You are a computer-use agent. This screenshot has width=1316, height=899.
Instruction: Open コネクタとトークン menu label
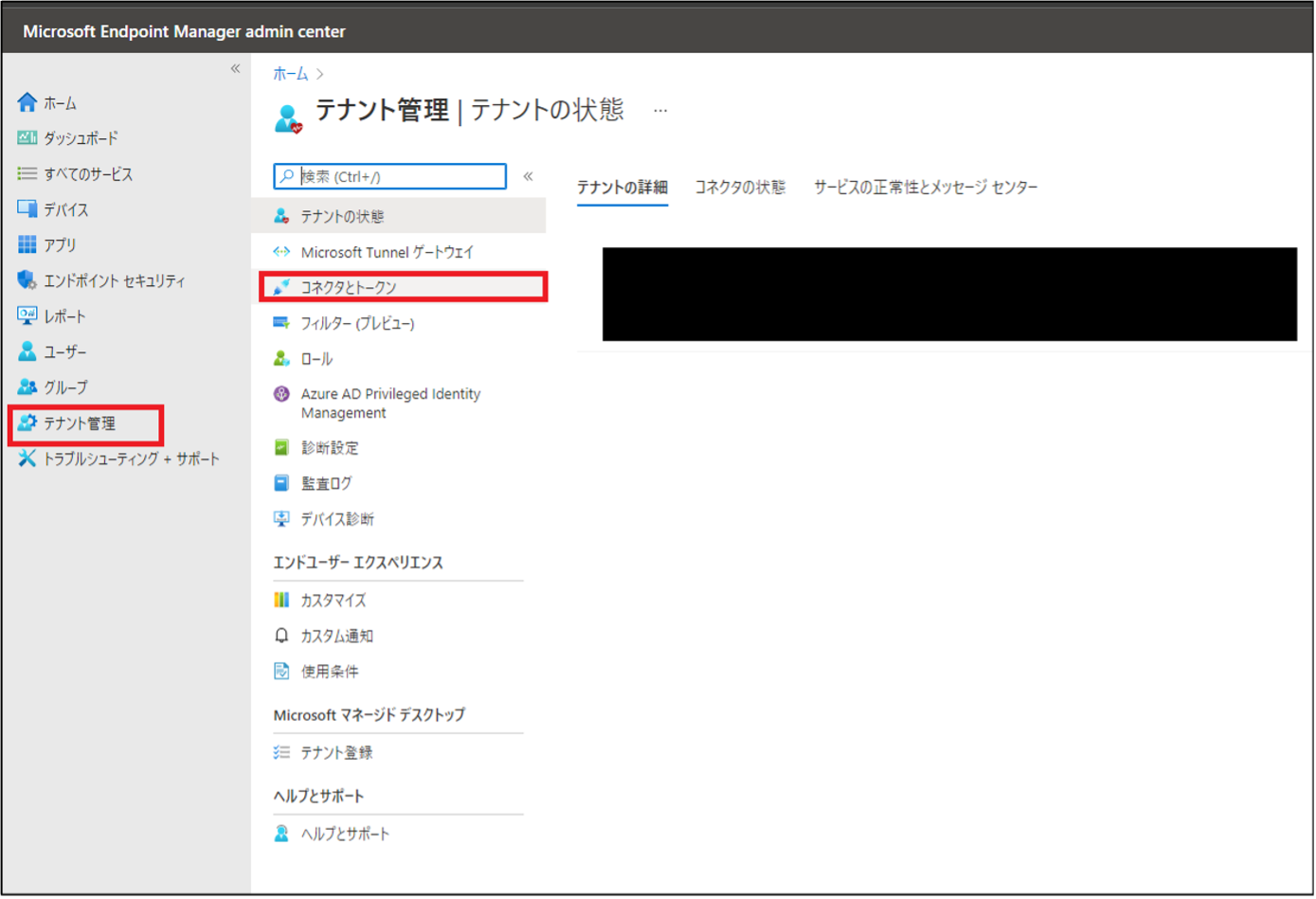(x=349, y=287)
